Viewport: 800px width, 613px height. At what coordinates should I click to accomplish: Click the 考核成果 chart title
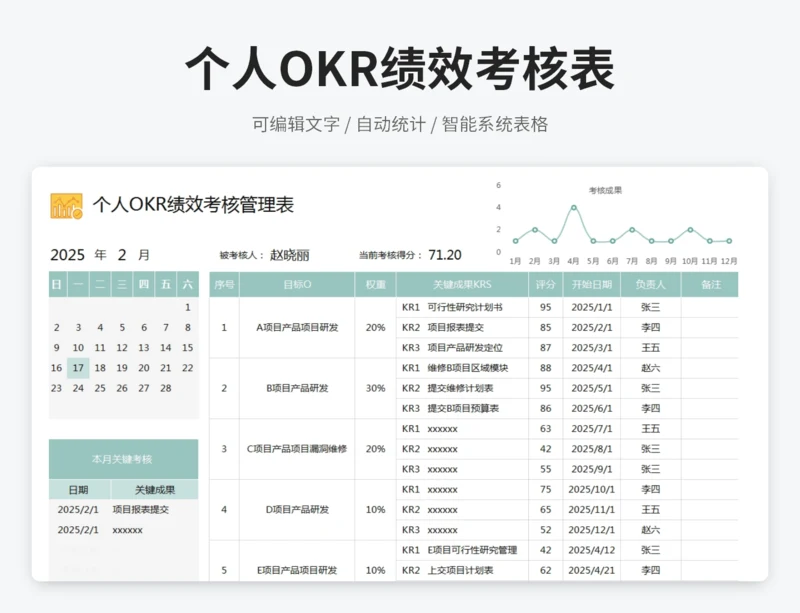click(x=605, y=190)
